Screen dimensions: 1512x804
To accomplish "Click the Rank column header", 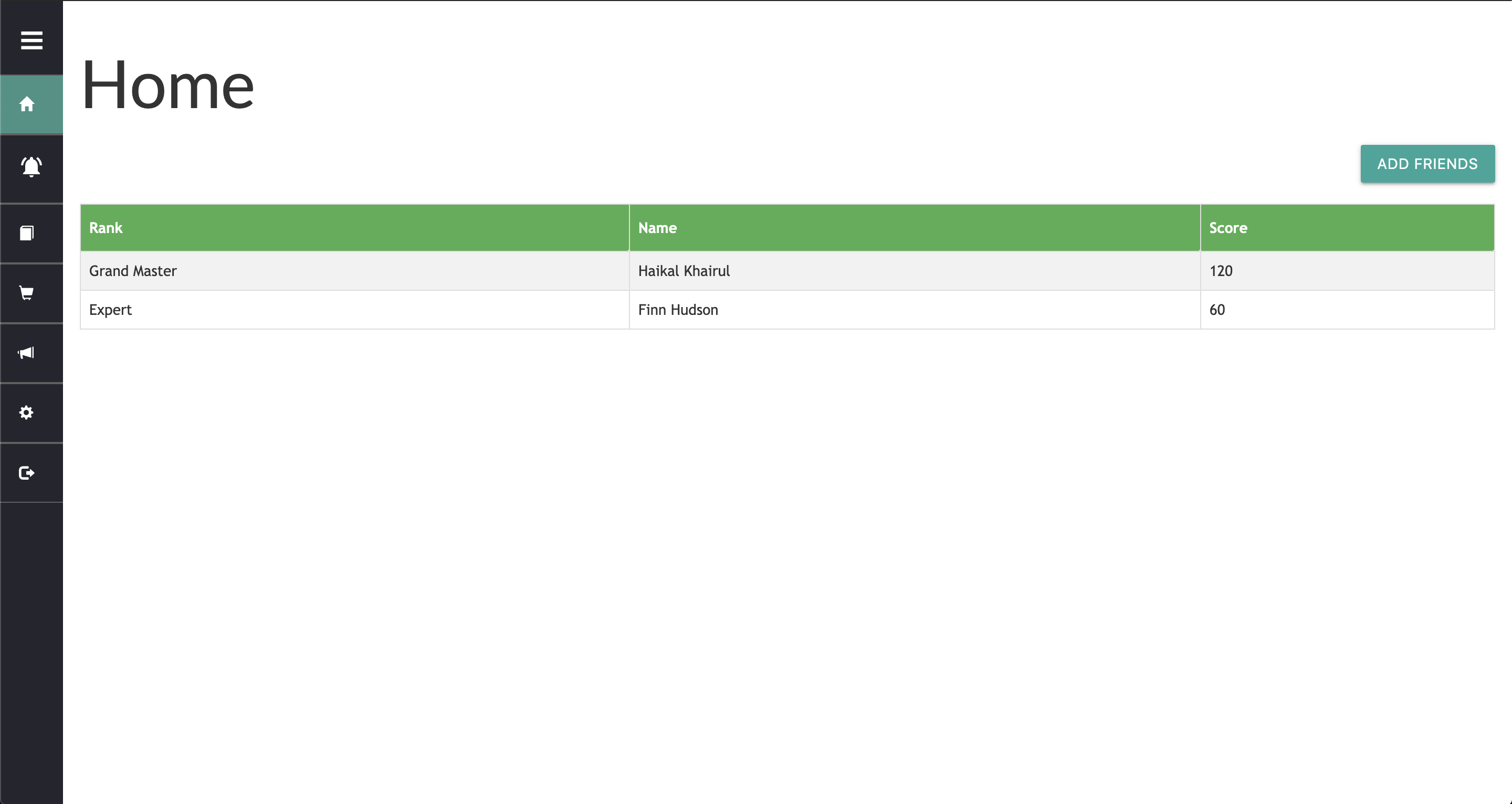I will [x=106, y=228].
